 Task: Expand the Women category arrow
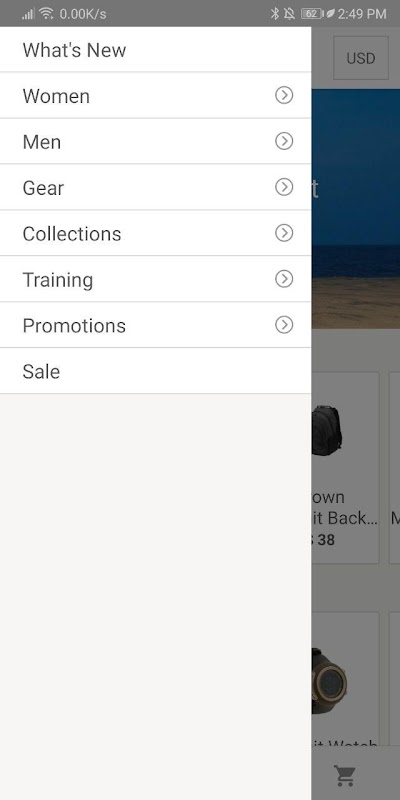pyautogui.click(x=284, y=95)
